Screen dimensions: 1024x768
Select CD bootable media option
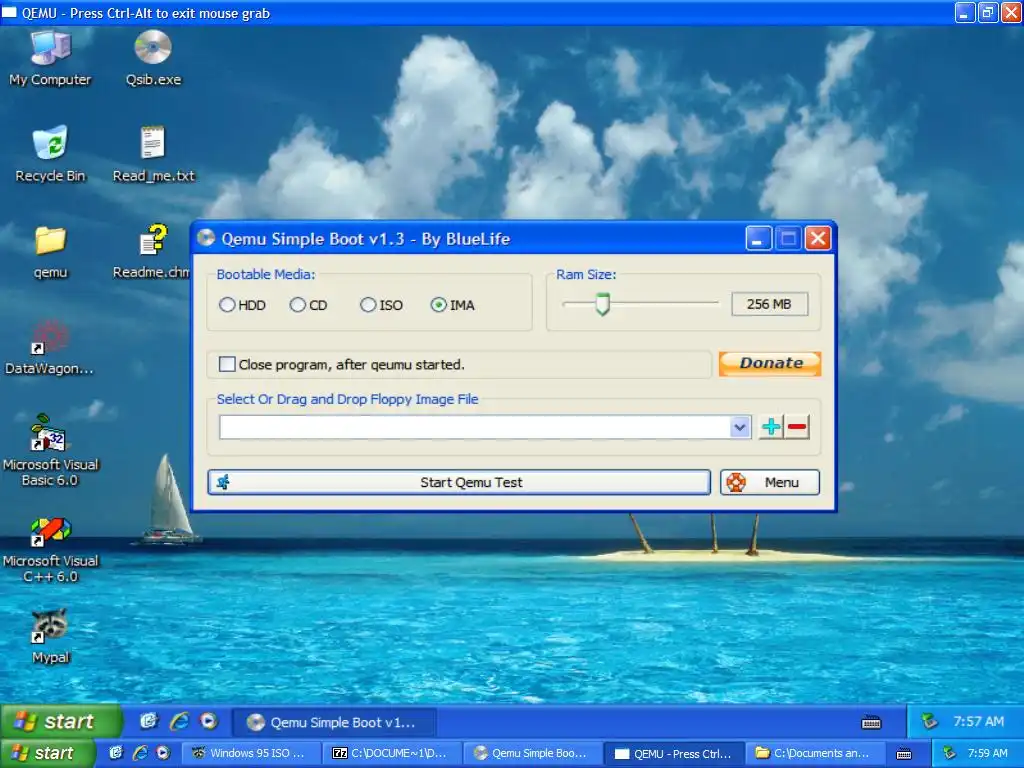click(x=308, y=305)
